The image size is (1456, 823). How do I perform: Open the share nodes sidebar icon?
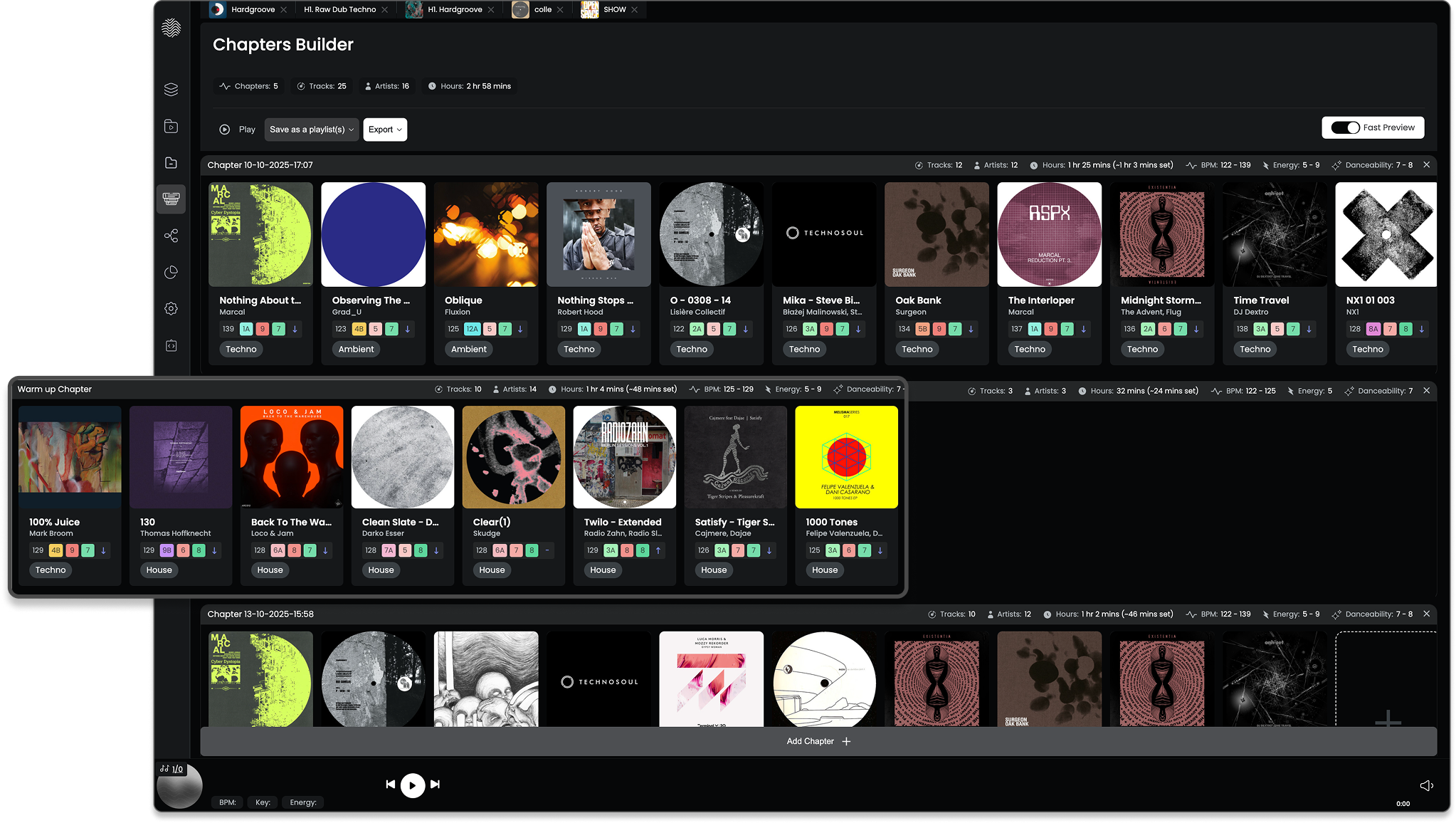point(171,236)
